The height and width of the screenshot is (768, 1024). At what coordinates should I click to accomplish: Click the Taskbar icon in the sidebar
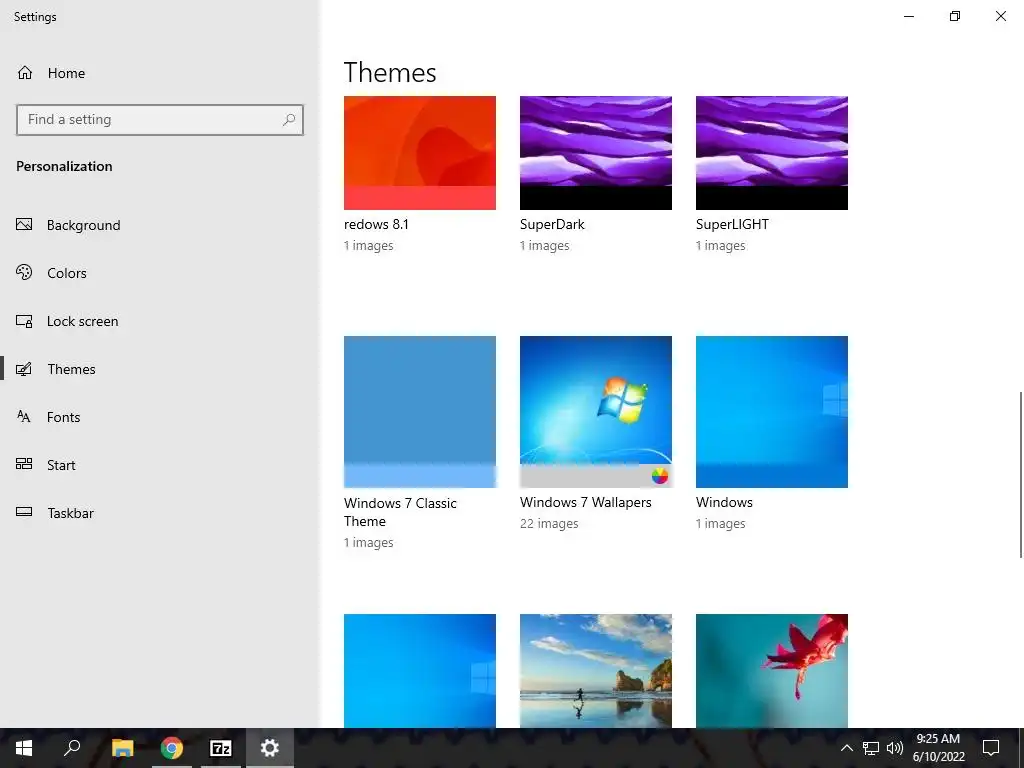(24, 512)
